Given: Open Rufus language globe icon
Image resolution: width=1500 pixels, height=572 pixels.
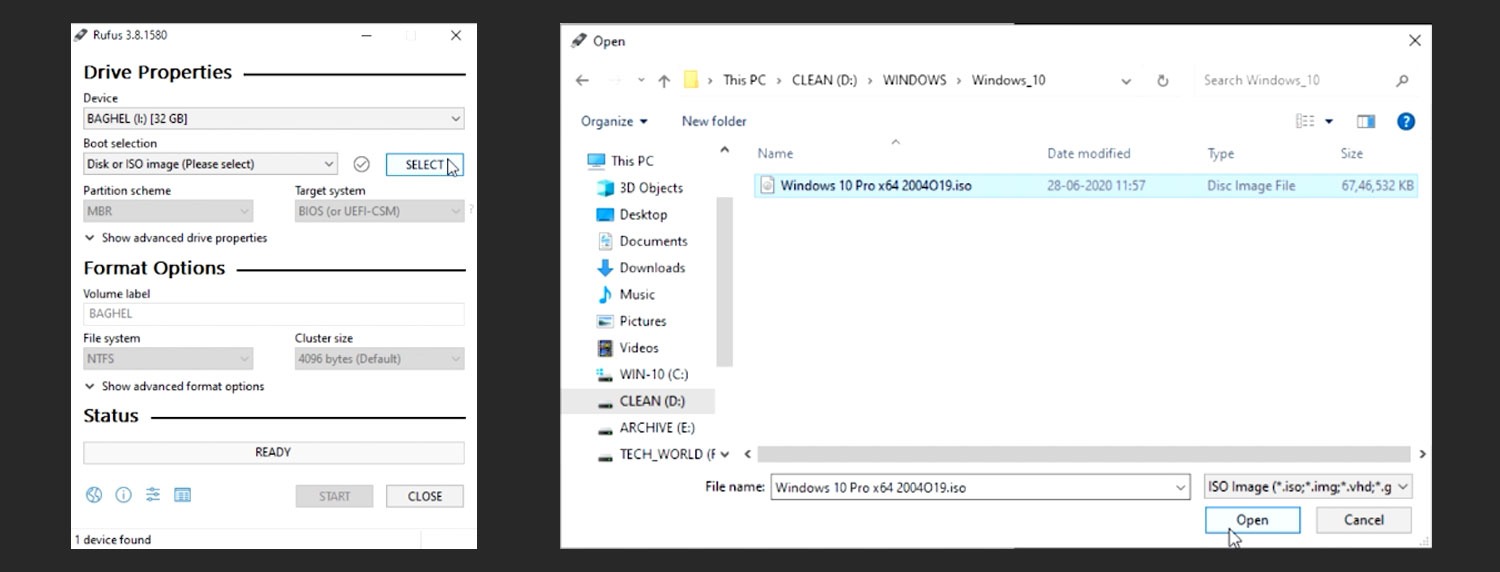Looking at the screenshot, I should (x=94, y=495).
